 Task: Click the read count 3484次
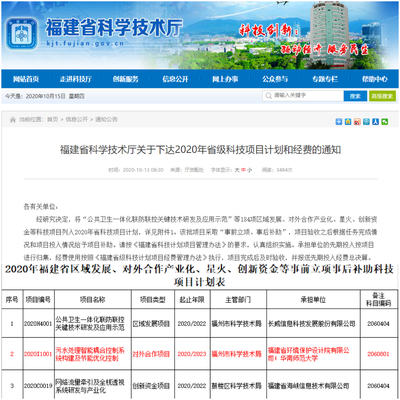click(284, 170)
